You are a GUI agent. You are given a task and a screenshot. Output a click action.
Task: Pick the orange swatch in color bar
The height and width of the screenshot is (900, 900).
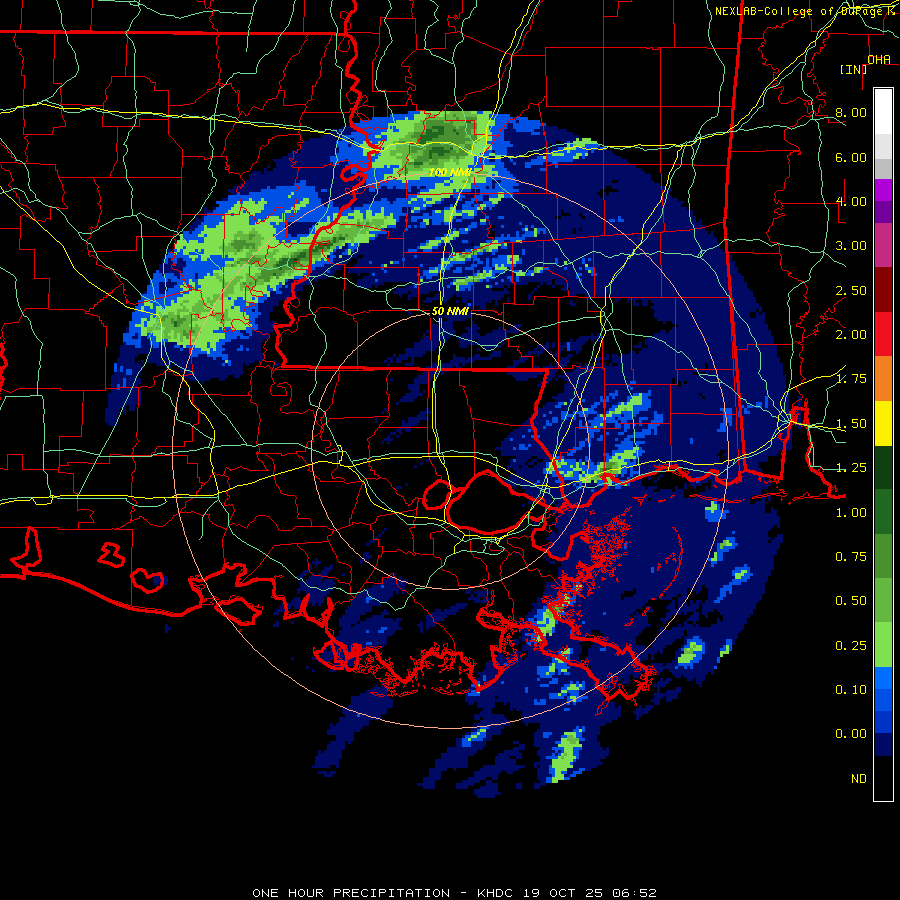pos(883,379)
